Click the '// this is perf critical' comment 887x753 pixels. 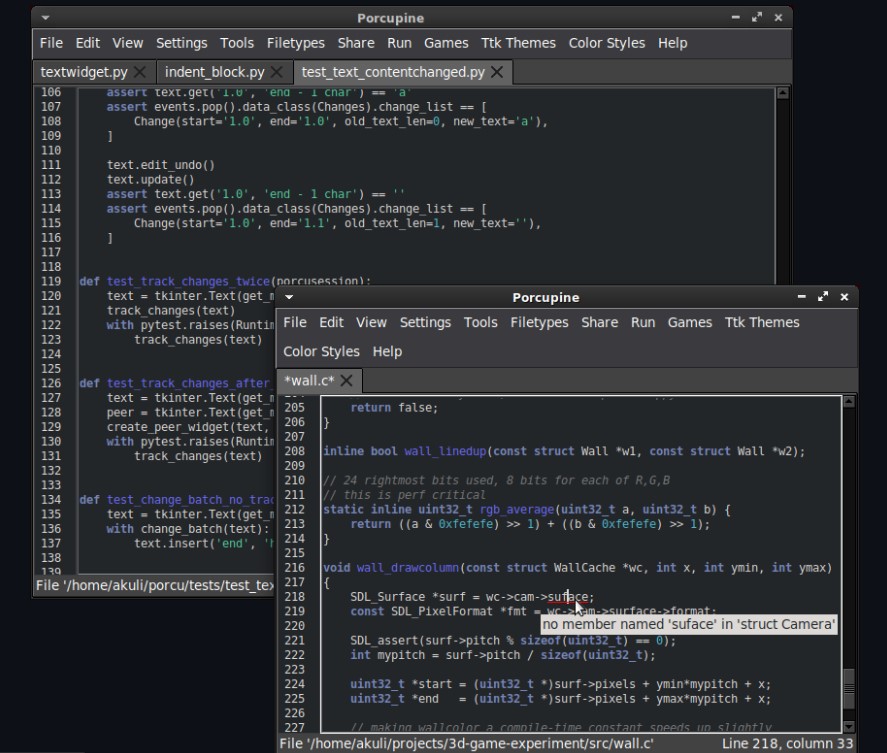[404, 495]
